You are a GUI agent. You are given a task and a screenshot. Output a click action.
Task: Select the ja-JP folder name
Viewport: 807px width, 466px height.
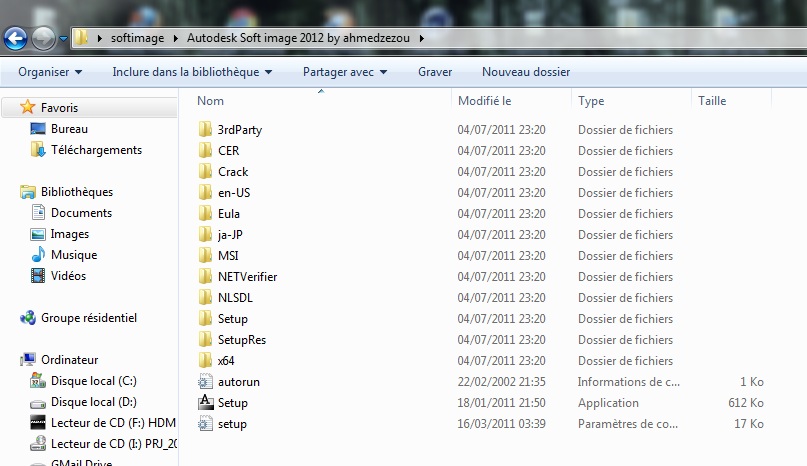230,235
